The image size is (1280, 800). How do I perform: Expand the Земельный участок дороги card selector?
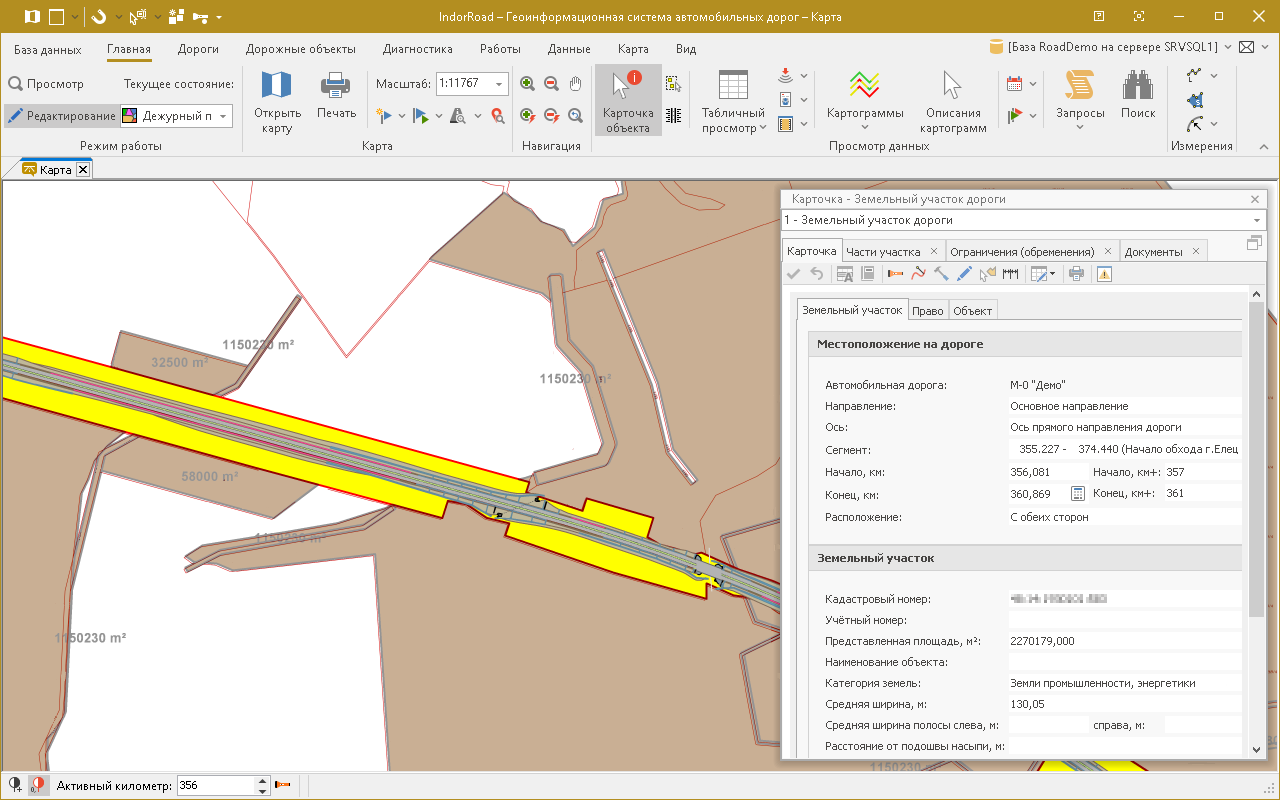(x=1255, y=220)
